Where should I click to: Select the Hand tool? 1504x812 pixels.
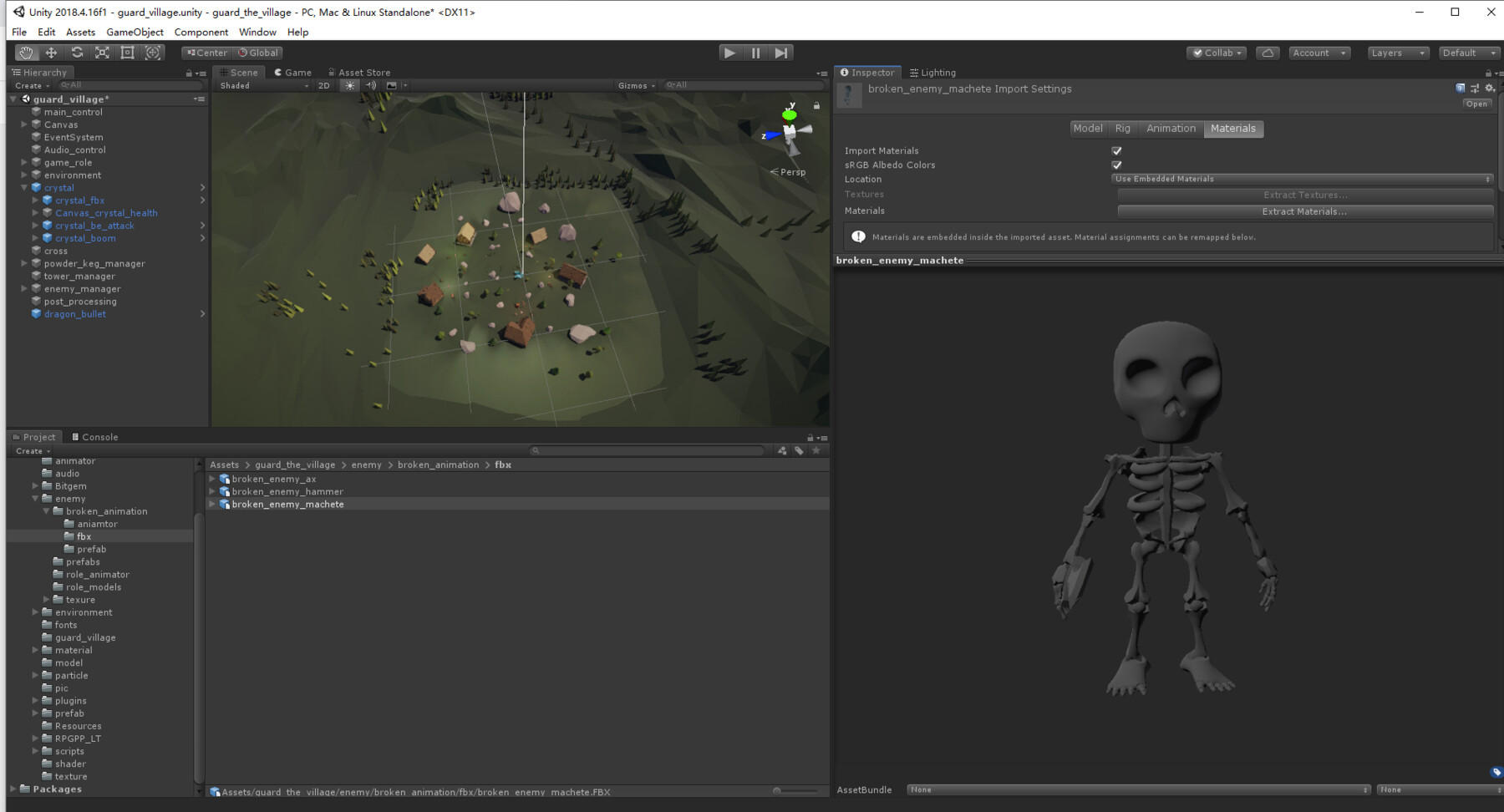click(26, 53)
